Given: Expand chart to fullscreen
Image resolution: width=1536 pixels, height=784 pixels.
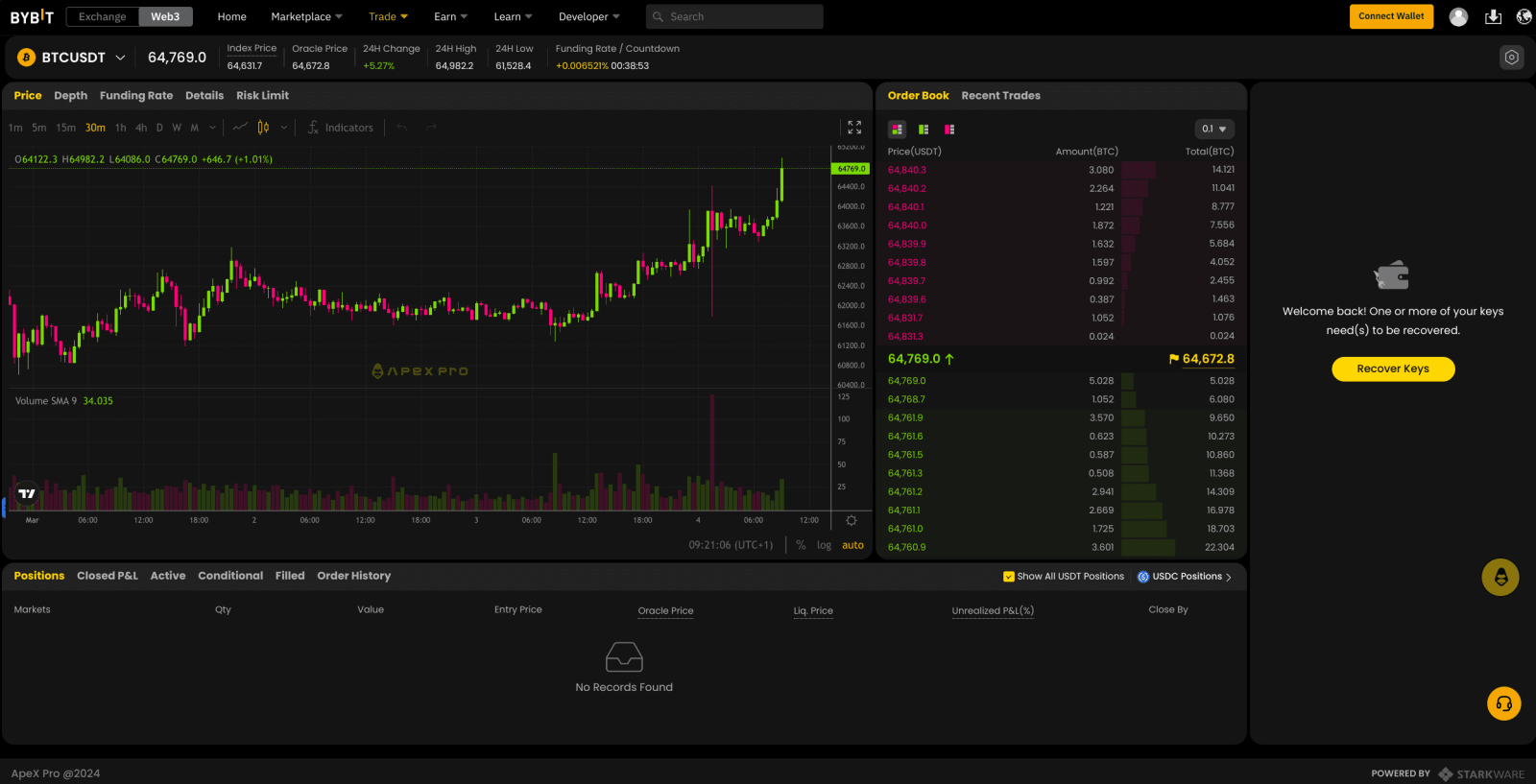Looking at the screenshot, I should [854, 128].
